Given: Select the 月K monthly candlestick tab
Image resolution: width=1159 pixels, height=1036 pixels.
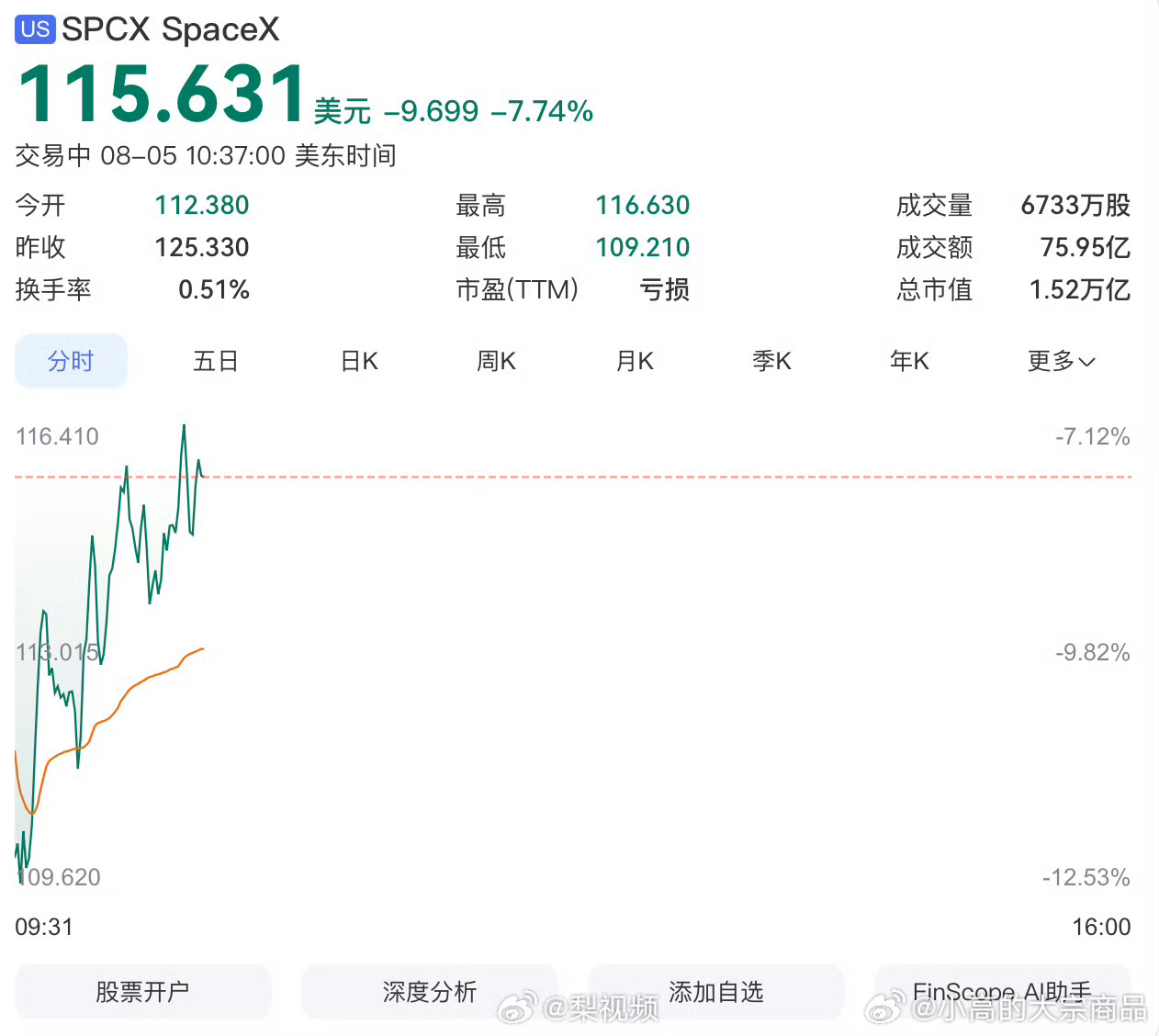Looking at the screenshot, I should pos(635,361).
